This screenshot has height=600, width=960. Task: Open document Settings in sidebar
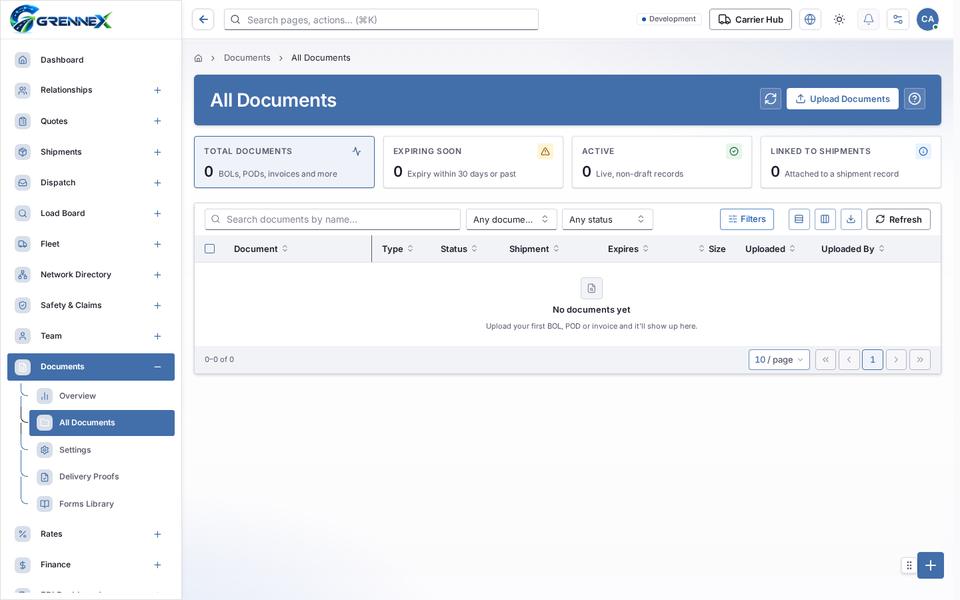[102, 450]
